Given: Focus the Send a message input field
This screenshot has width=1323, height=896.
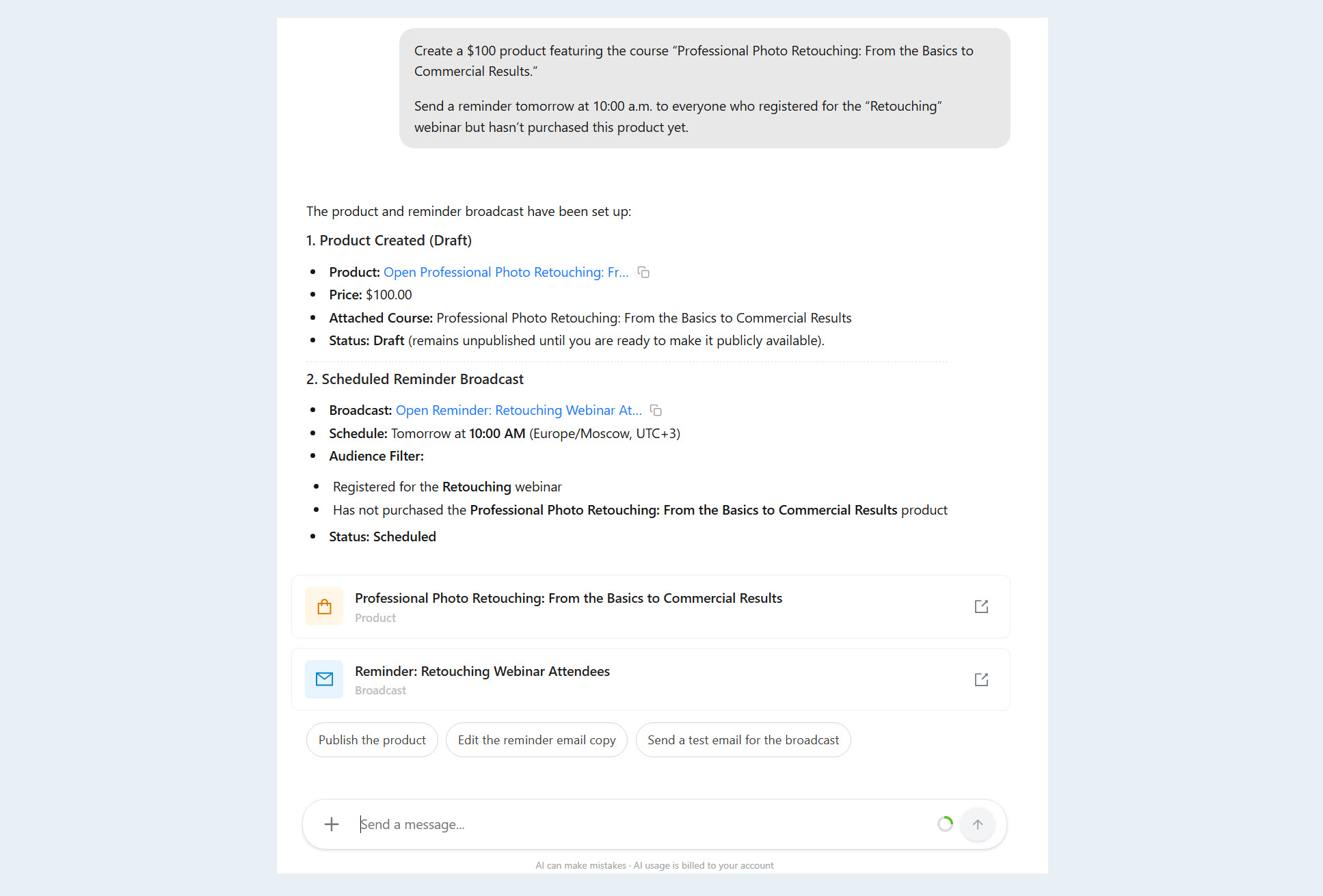Looking at the screenshot, I should tap(643, 824).
